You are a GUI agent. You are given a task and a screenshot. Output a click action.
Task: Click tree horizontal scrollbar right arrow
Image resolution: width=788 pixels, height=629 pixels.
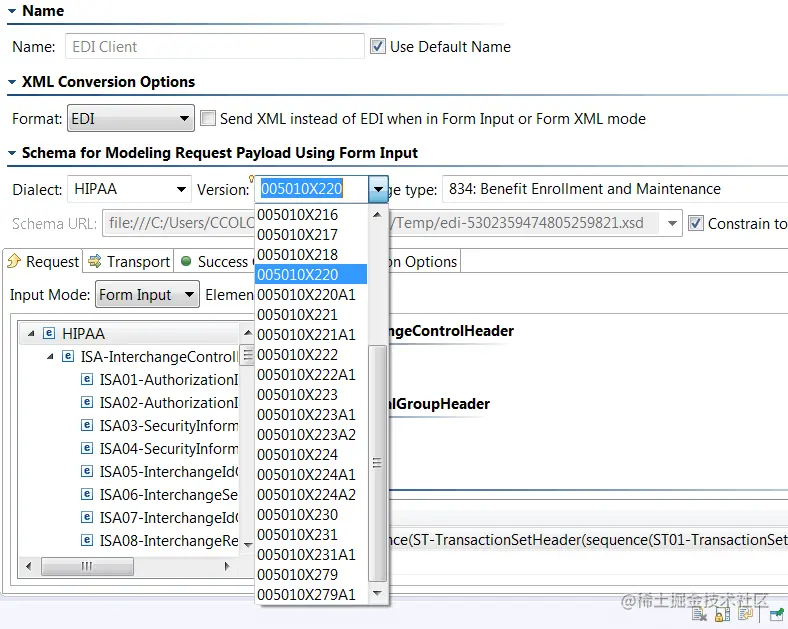[x=227, y=566]
